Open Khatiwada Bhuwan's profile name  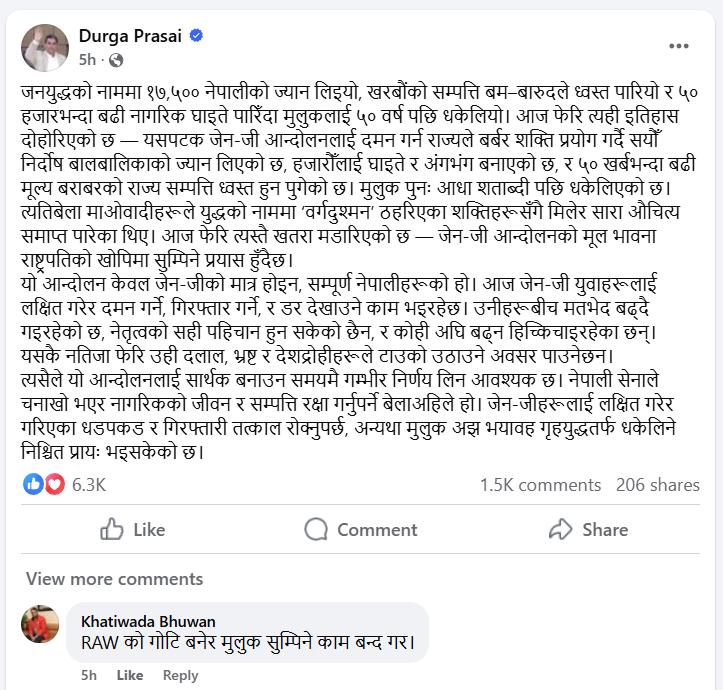point(148,621)
